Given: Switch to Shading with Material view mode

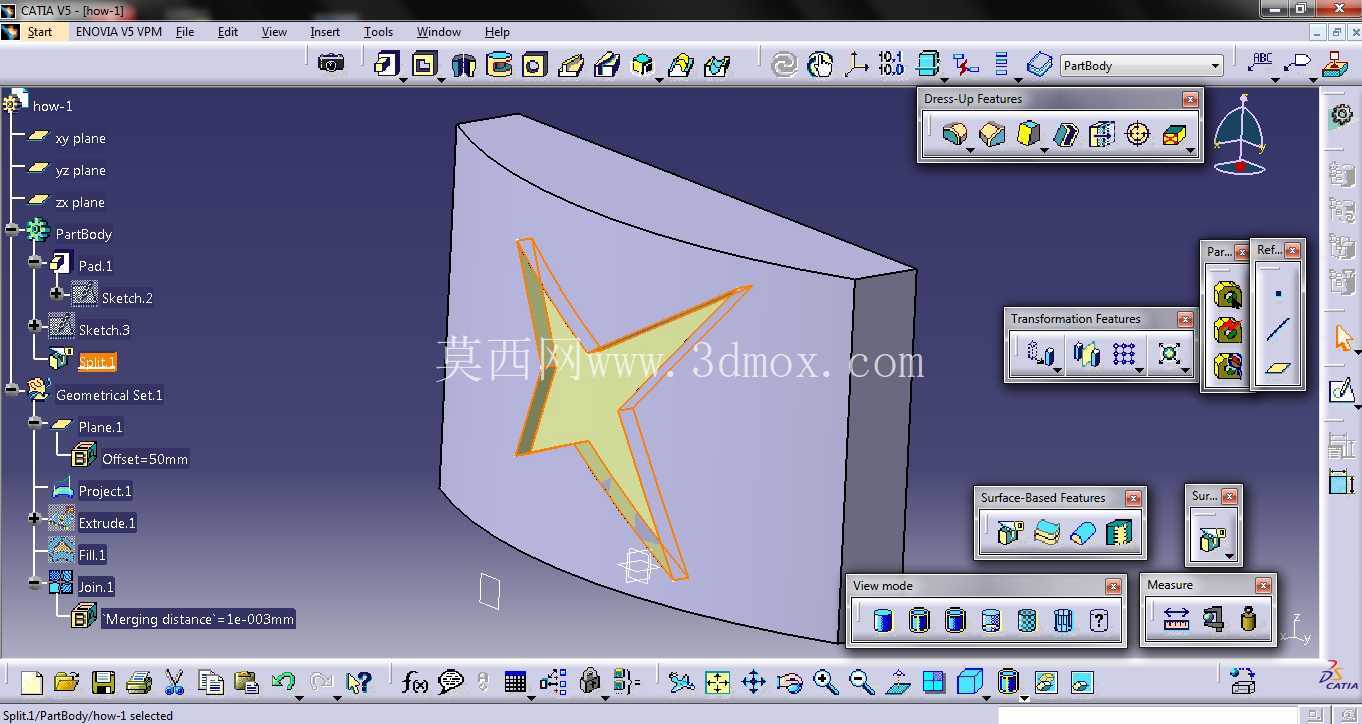Looking at the screenshot, I should tap(1027, 620).
